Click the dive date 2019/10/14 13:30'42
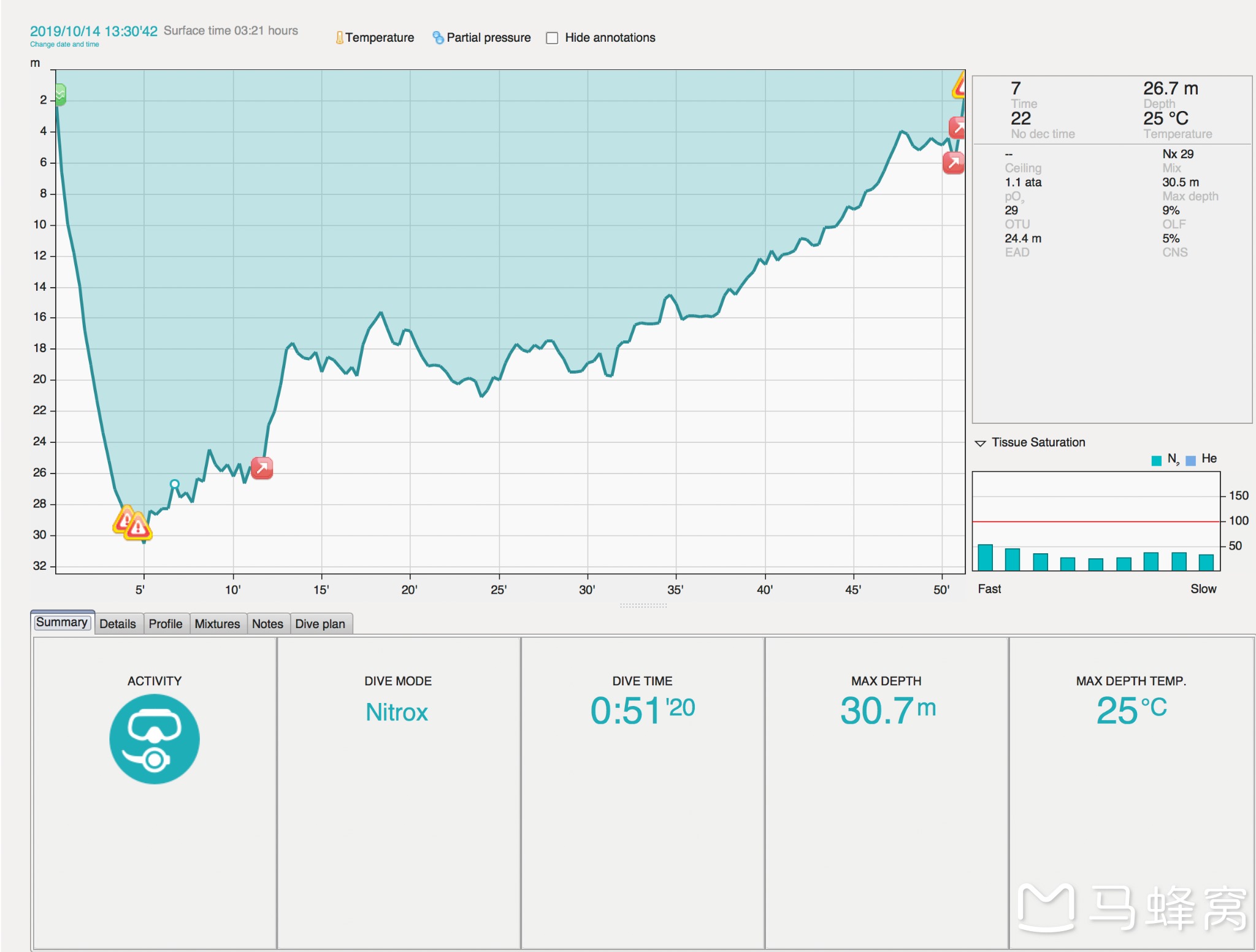The image size is (1256, 952). click(x=94, y=31)
